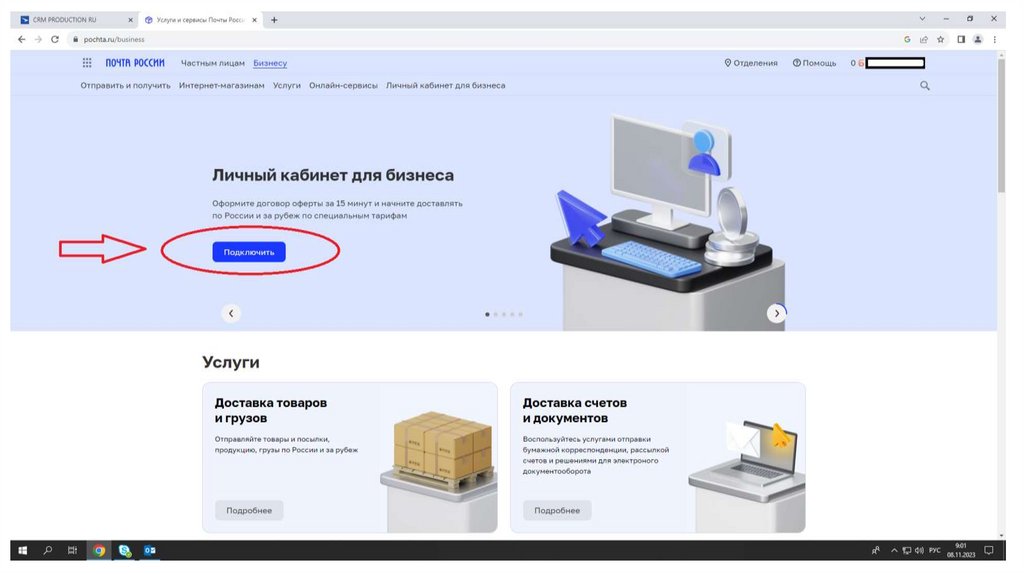This screenshot has width=1024, height=574.
Task: Open the services grid menu icon
Action: (87, 63)
